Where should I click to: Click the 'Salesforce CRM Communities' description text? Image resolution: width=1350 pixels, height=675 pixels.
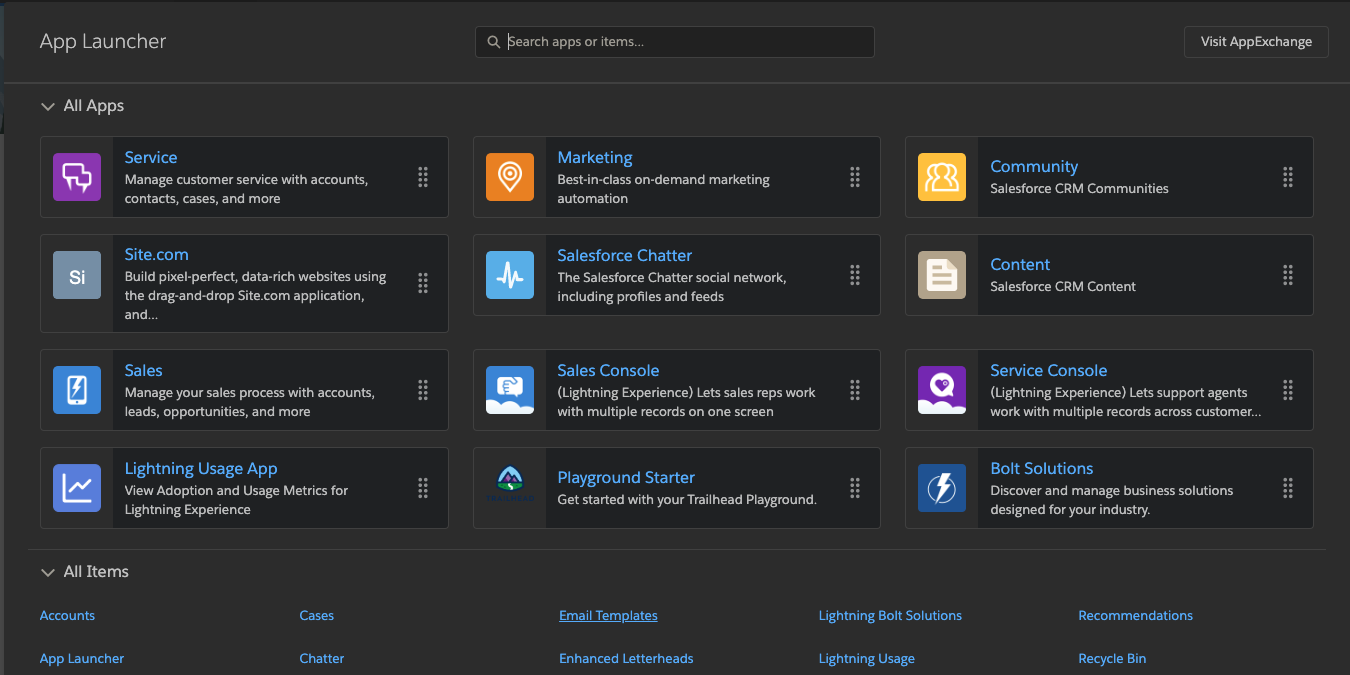click(x=1079, y=188)
